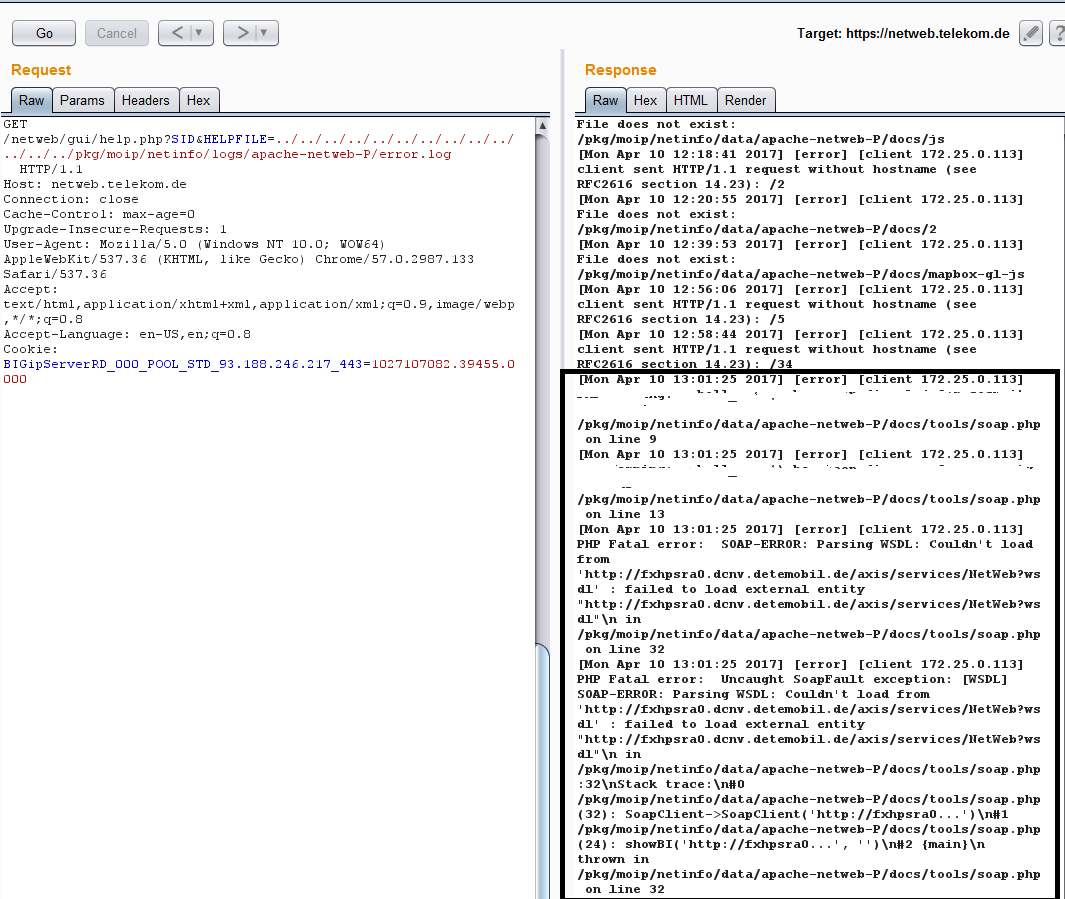Click the BIGipServerRD cookie name text
1065x899 pixels.
click(x=183, y=364)
